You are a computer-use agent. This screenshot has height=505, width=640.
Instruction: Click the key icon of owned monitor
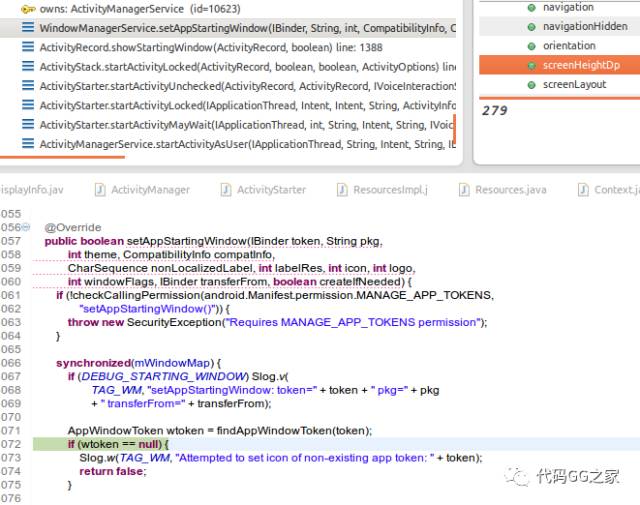coord(28,9)
